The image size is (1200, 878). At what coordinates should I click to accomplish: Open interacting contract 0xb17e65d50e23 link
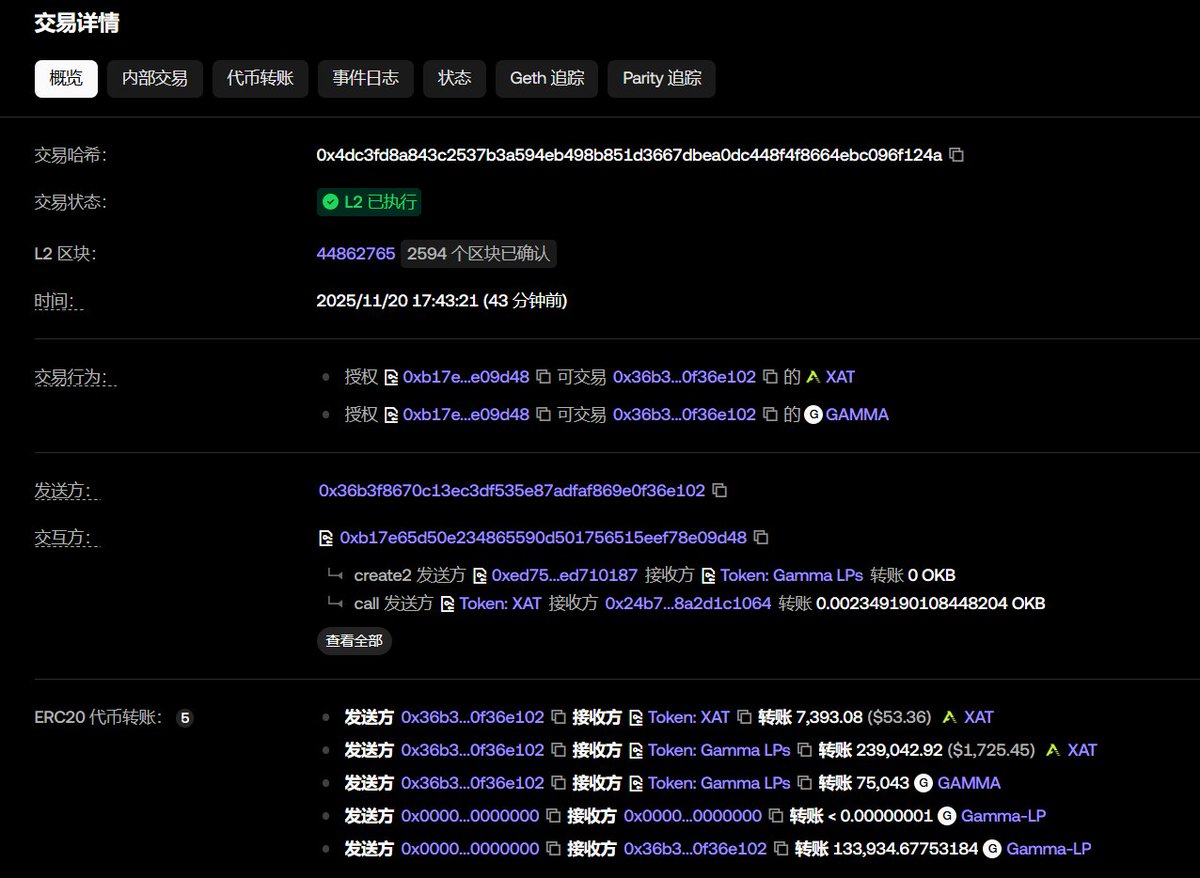543,537
